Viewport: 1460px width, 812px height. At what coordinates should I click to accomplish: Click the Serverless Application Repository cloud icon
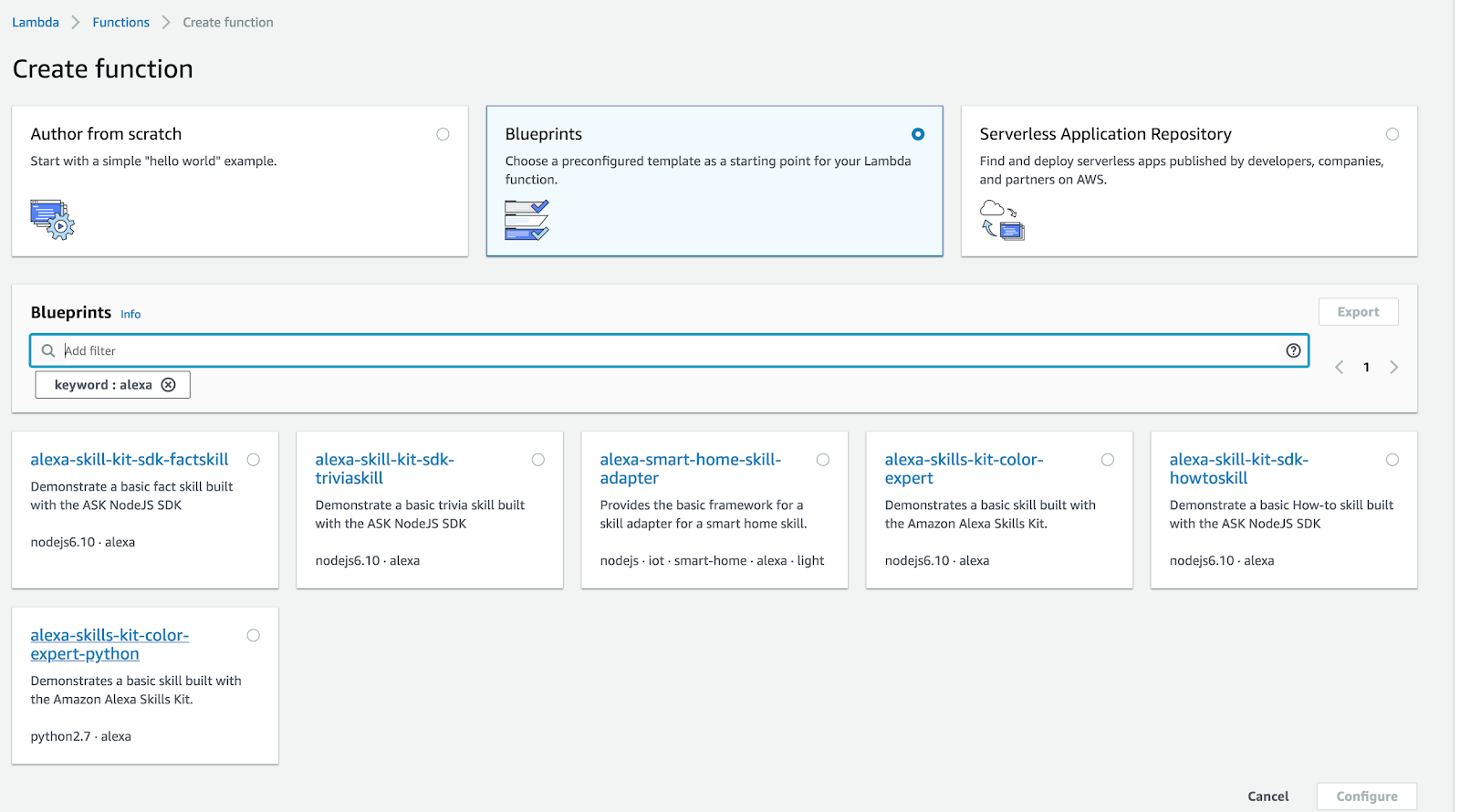click(x=1002, y=220)
